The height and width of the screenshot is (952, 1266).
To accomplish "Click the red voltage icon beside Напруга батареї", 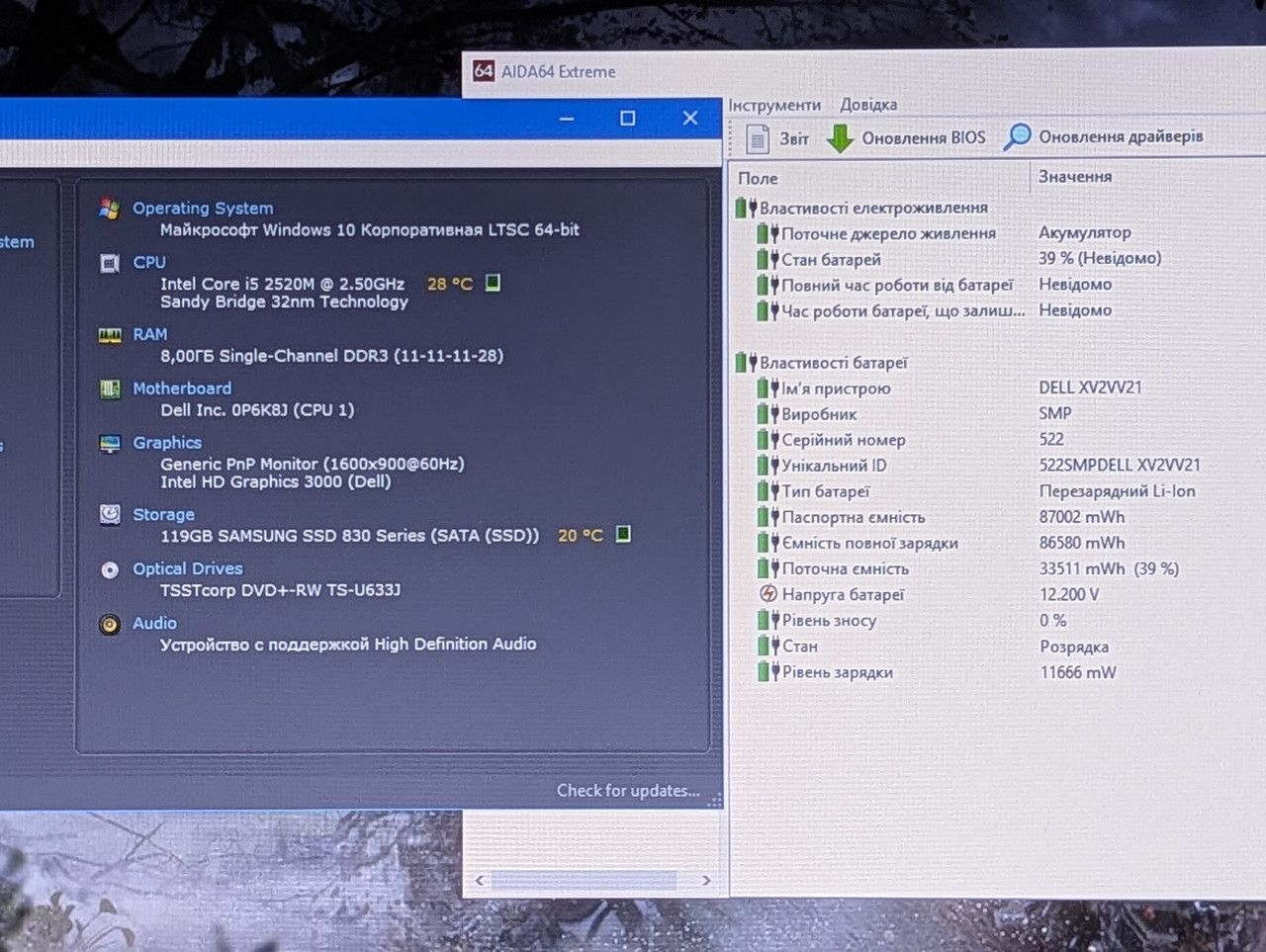I will (768, 594).
